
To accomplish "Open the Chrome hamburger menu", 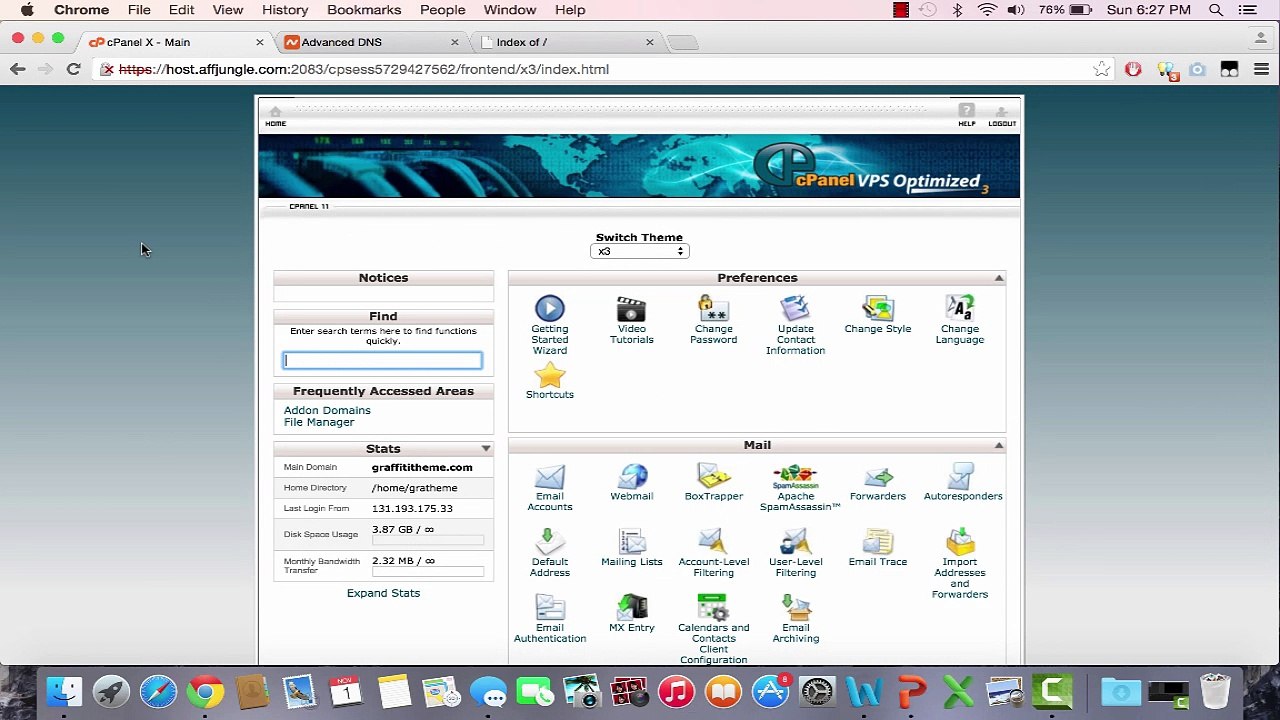I will tap(1261, 69).
